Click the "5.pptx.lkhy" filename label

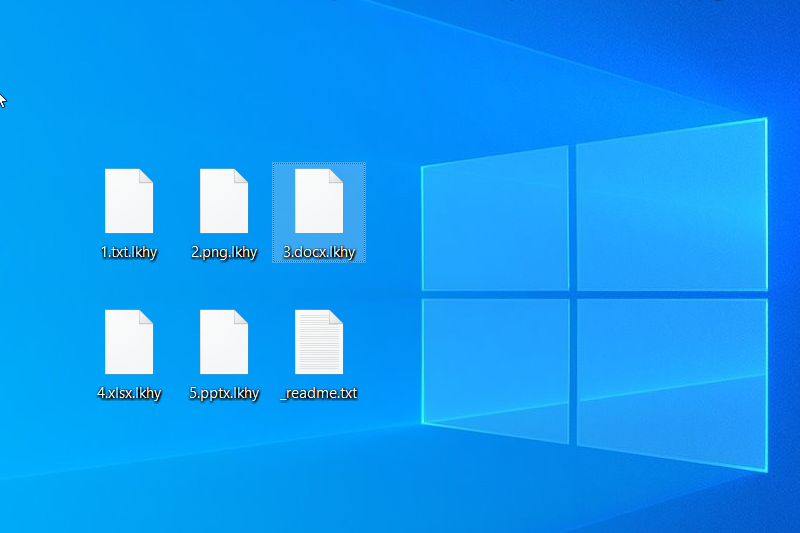tap(224, 393)
